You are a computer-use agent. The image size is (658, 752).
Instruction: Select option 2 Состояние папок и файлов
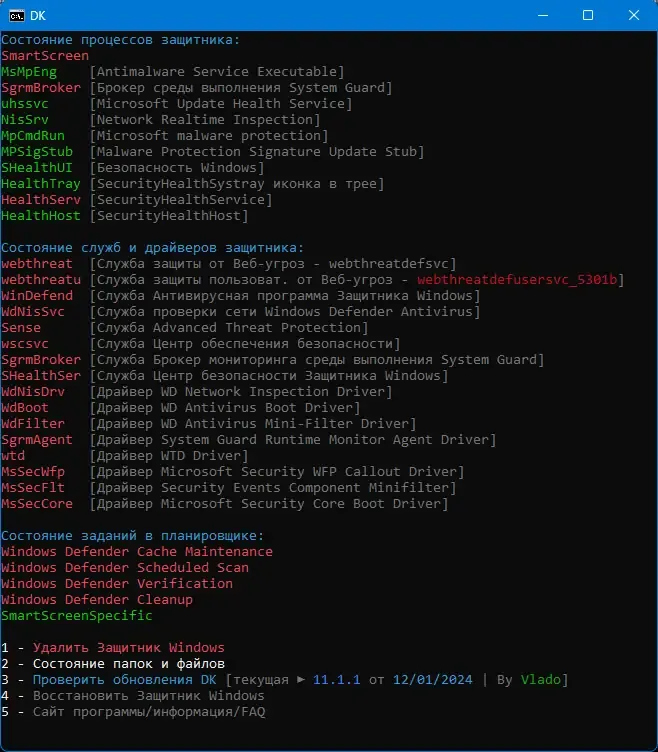128,663
